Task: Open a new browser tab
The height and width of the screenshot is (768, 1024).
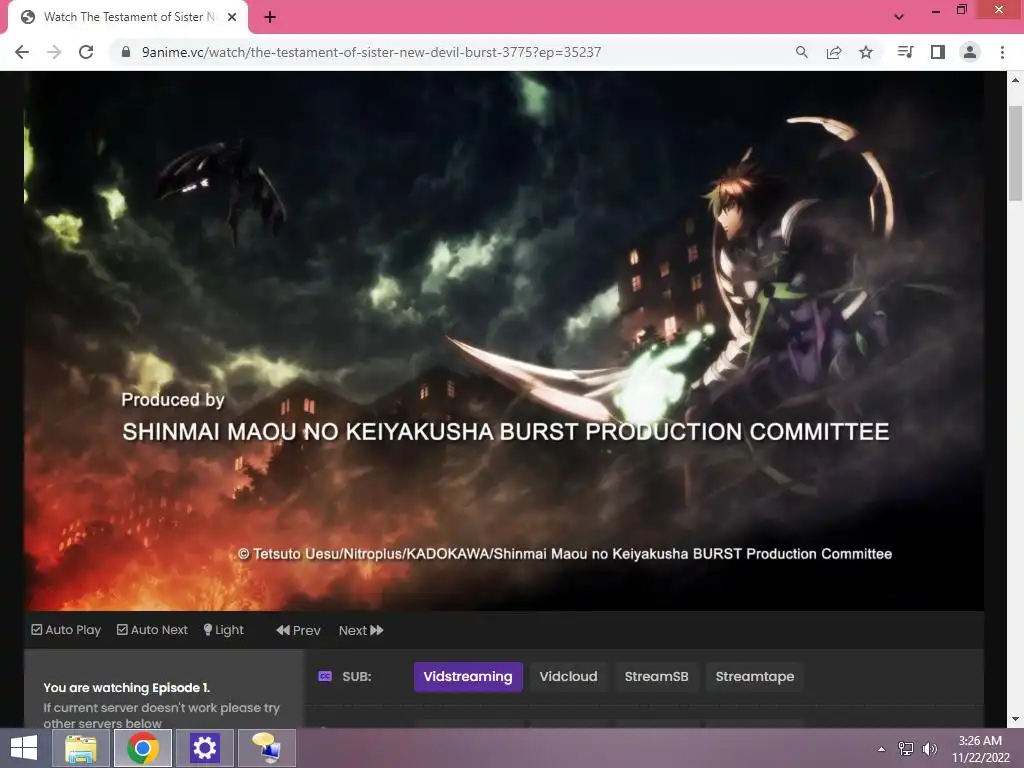Action: click(270, 17)
